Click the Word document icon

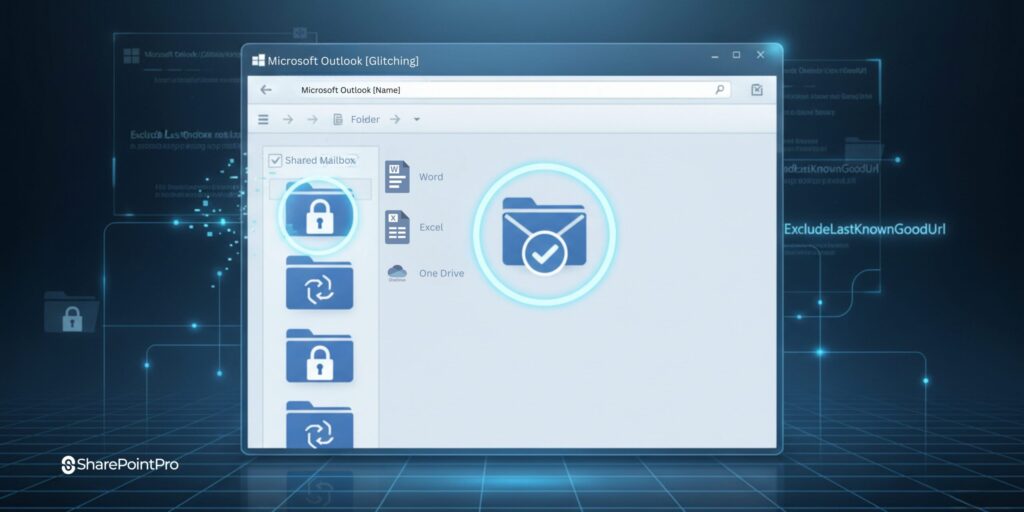pos(398,177)
